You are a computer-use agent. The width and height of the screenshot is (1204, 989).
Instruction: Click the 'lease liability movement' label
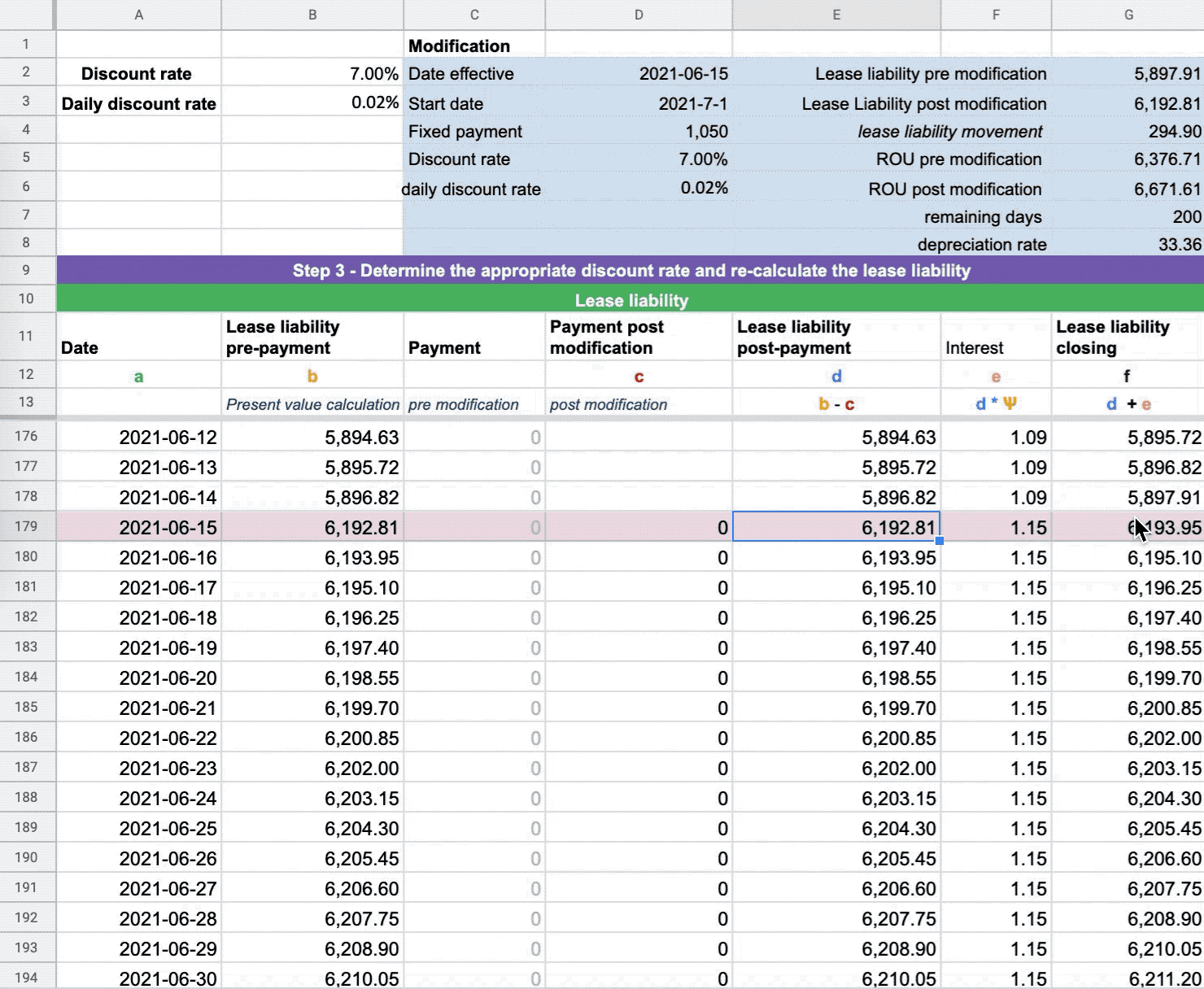click(x=949, y=131)
